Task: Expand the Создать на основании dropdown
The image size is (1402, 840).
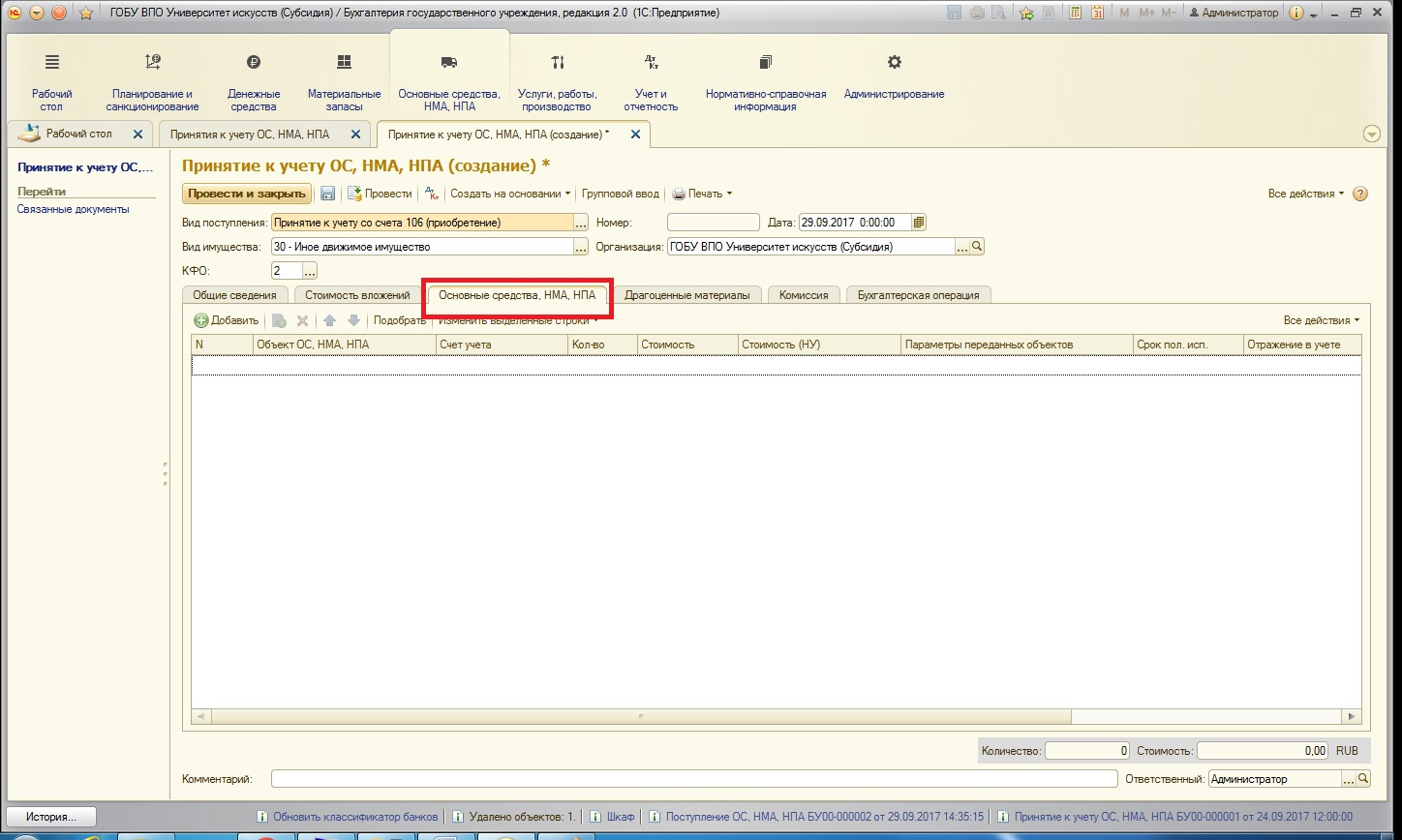Action: pos(510,194)
